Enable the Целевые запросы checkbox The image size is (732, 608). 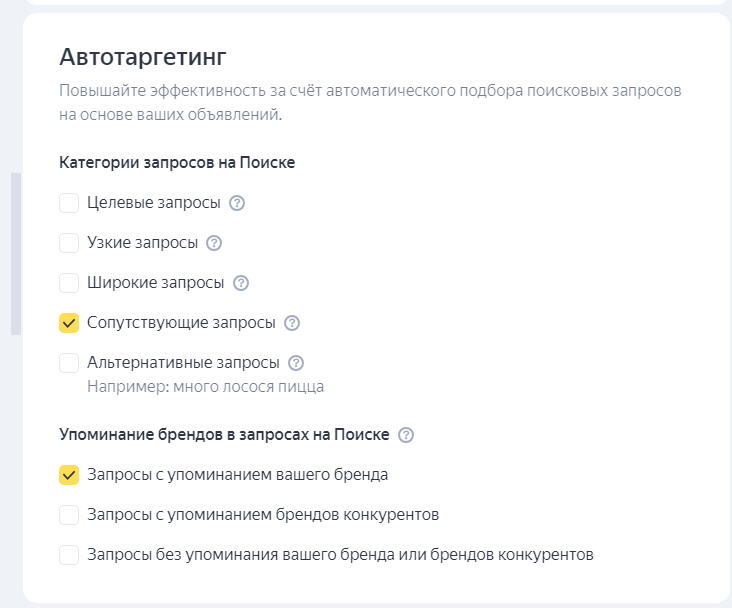[69, 203]
